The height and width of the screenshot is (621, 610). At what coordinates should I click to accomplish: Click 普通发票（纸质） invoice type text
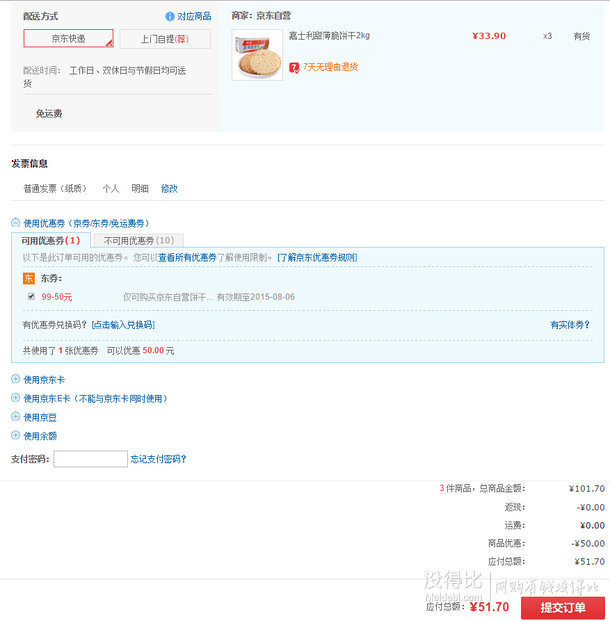(55, 189)
